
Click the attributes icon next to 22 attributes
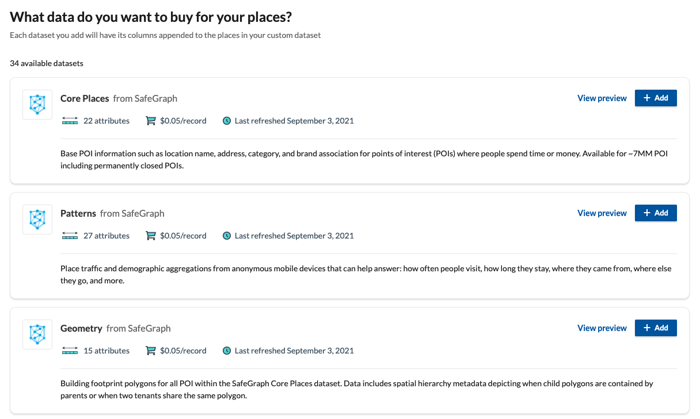click(x=70, y=121)
